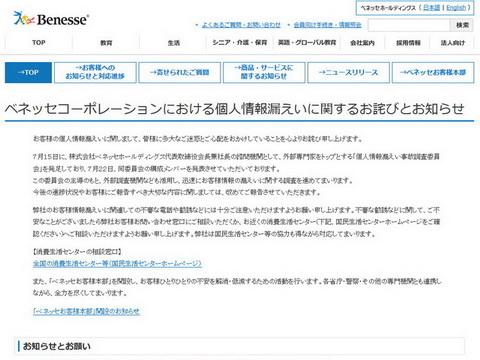This screenshot has width=480, height=360.
Task: Open the 生活 menu item
Action: pyautogui.click(x=174, y=43)
